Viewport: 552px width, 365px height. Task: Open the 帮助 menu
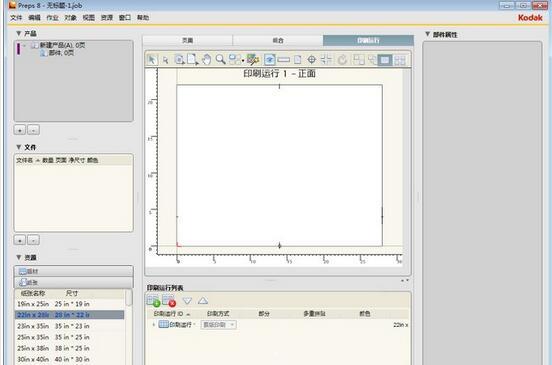point(143,18)
